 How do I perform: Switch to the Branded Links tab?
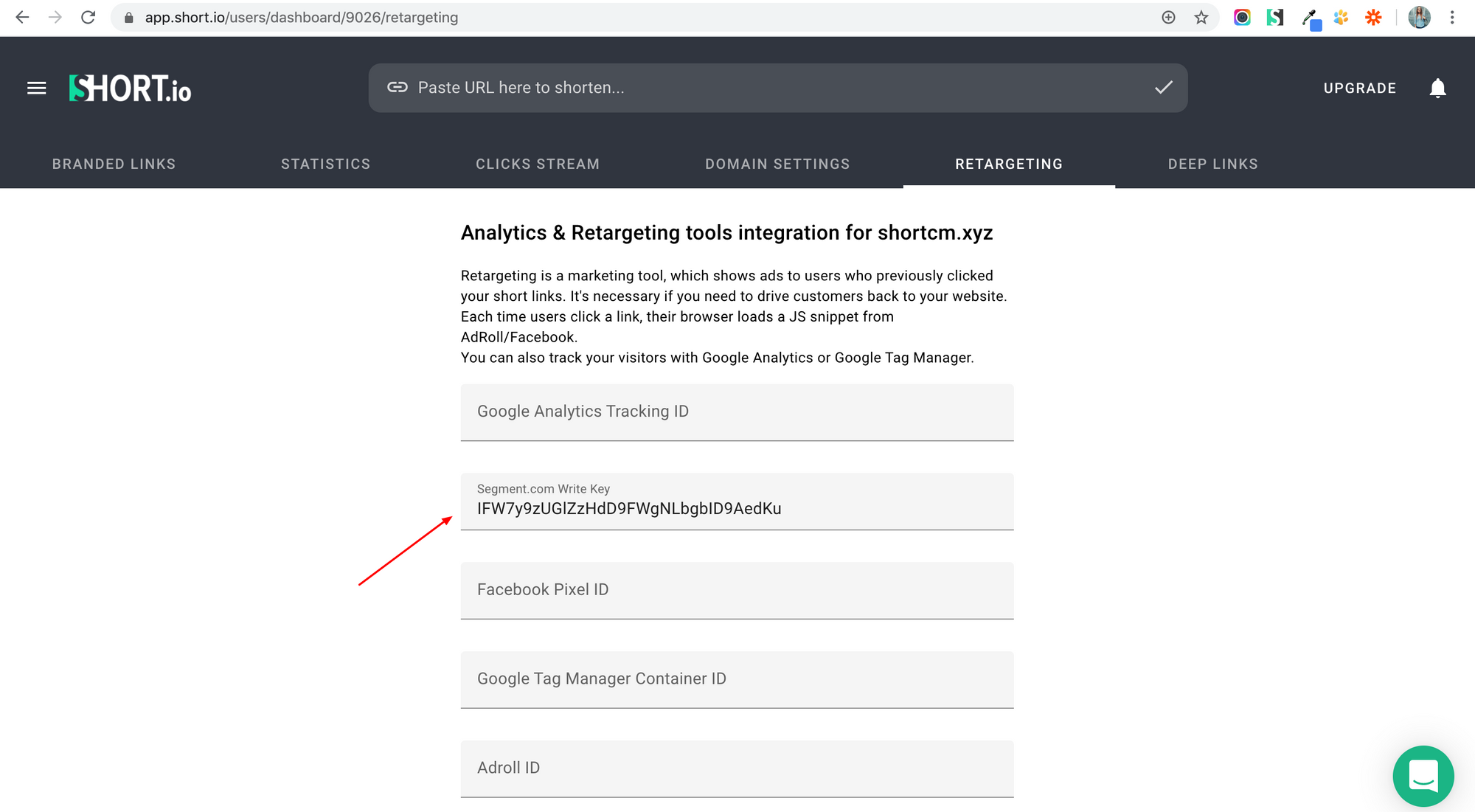[x=114, y=164]
